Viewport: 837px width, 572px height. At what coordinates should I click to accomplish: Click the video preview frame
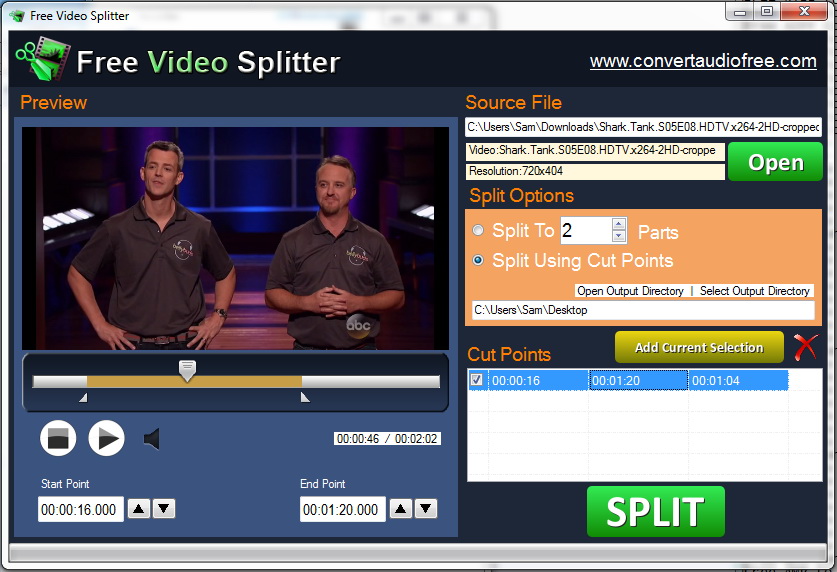(x=235, y=238)
